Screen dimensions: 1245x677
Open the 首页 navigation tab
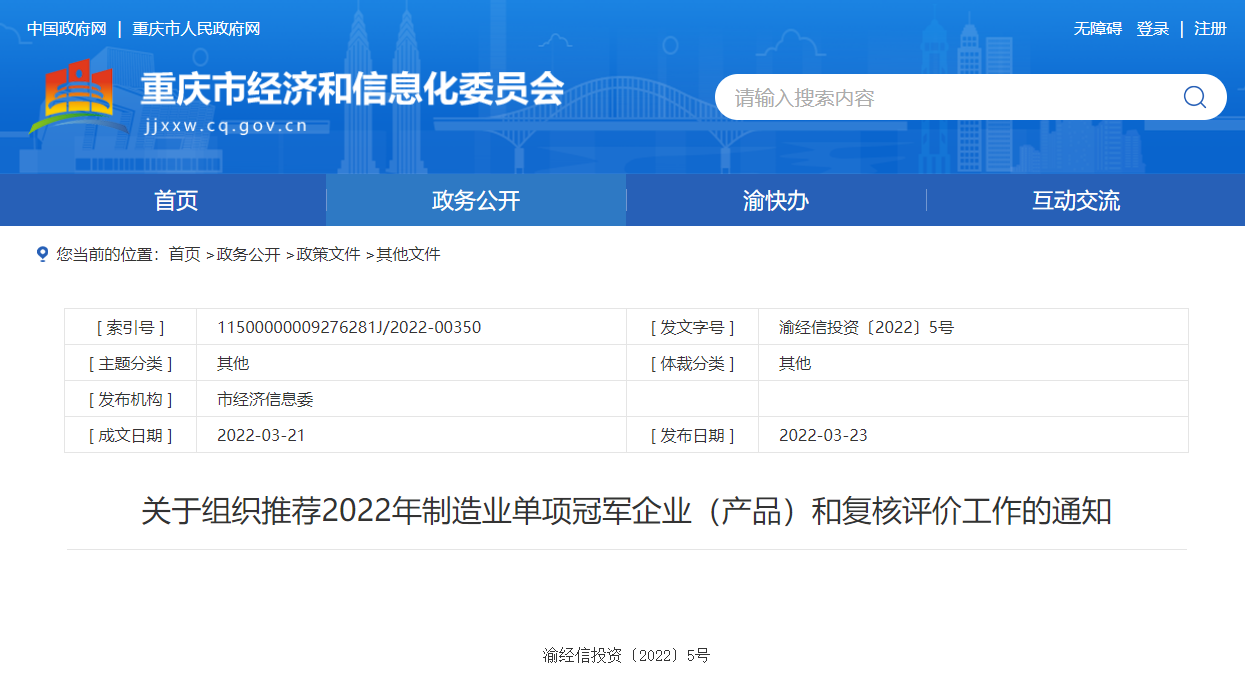point(176,200)
